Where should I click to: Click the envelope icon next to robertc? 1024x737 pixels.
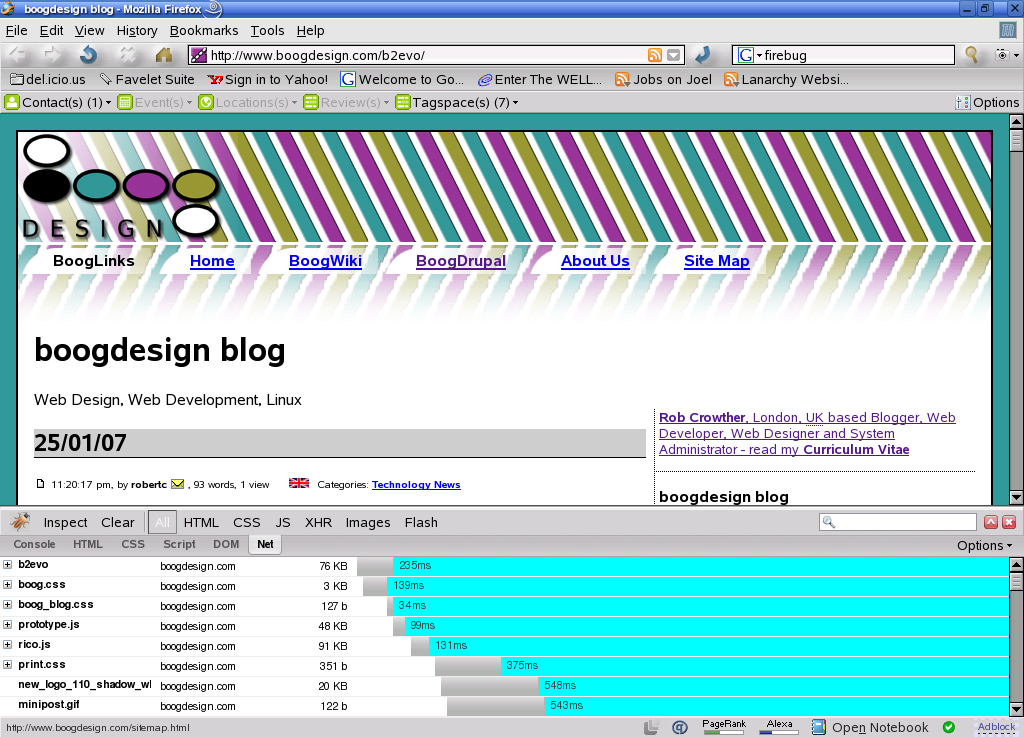tap(178, 484)
